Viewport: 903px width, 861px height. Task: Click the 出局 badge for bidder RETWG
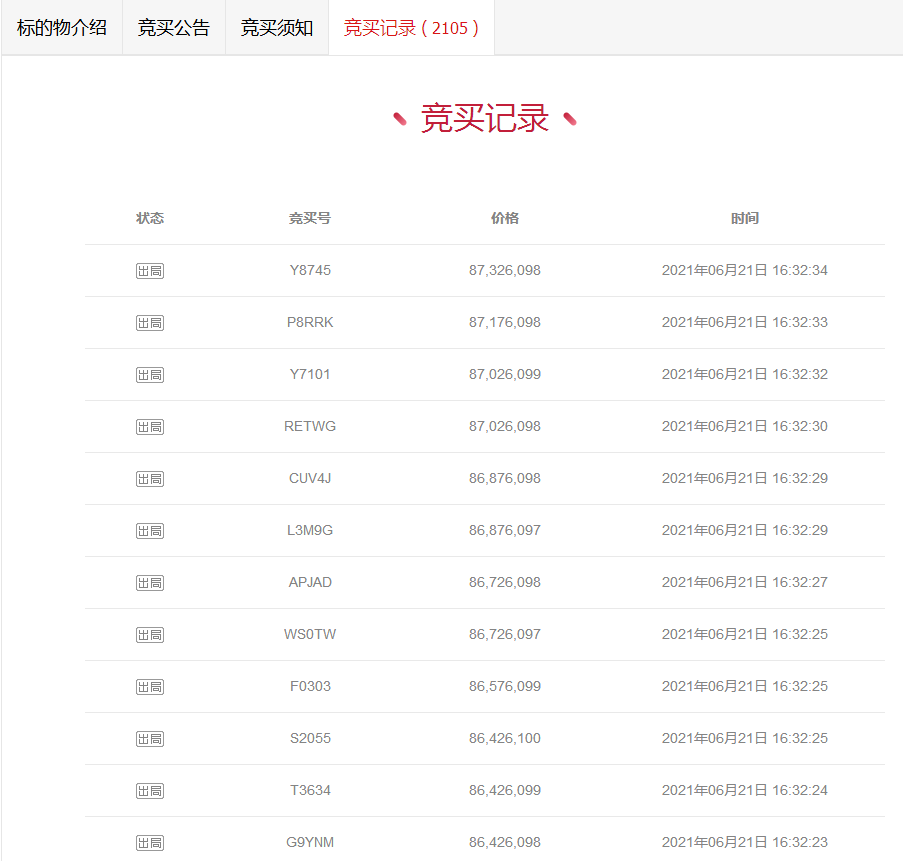coord(149,426)
